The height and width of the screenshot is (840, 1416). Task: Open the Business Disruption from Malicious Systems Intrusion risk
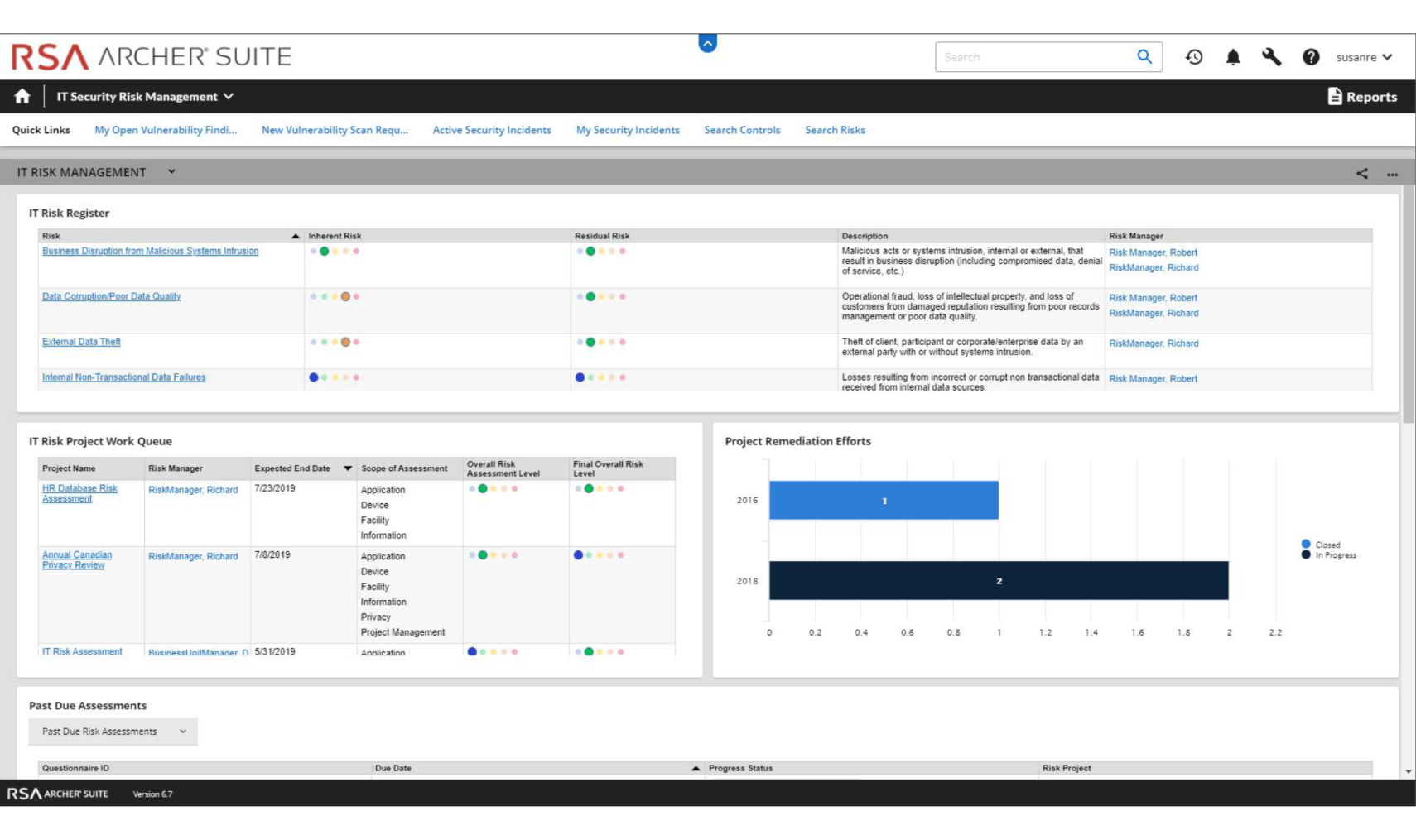coord(151,251)
